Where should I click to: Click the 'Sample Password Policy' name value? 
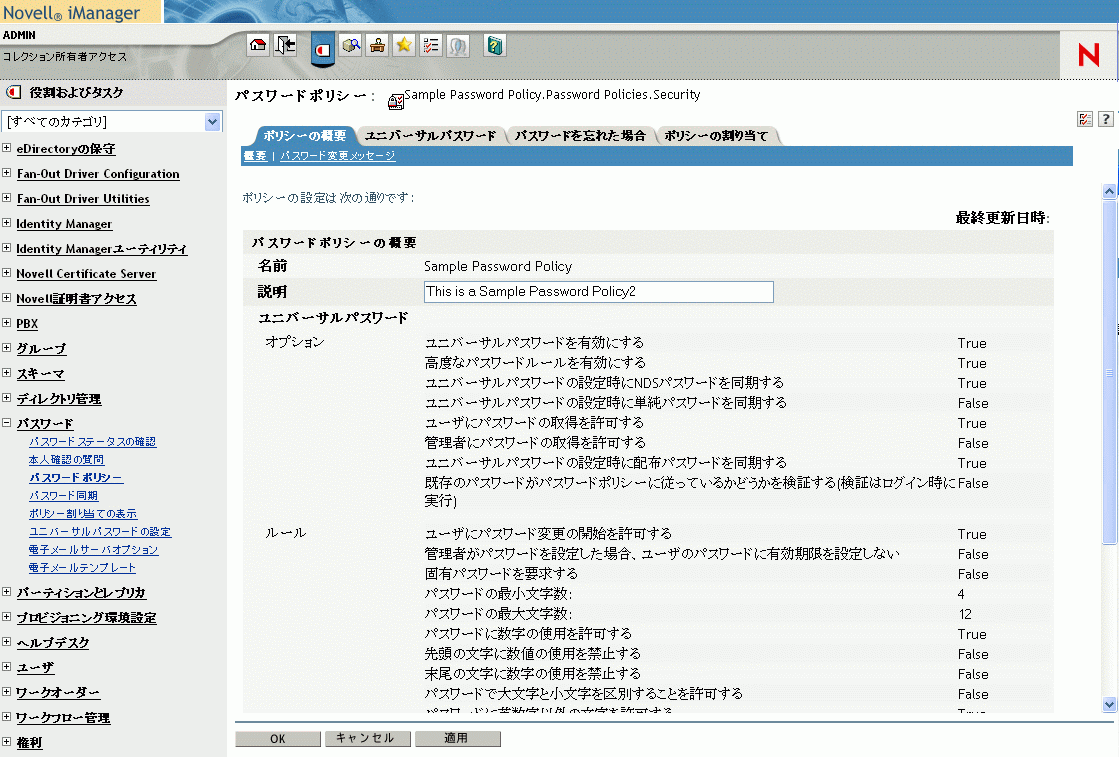point(498,266)
